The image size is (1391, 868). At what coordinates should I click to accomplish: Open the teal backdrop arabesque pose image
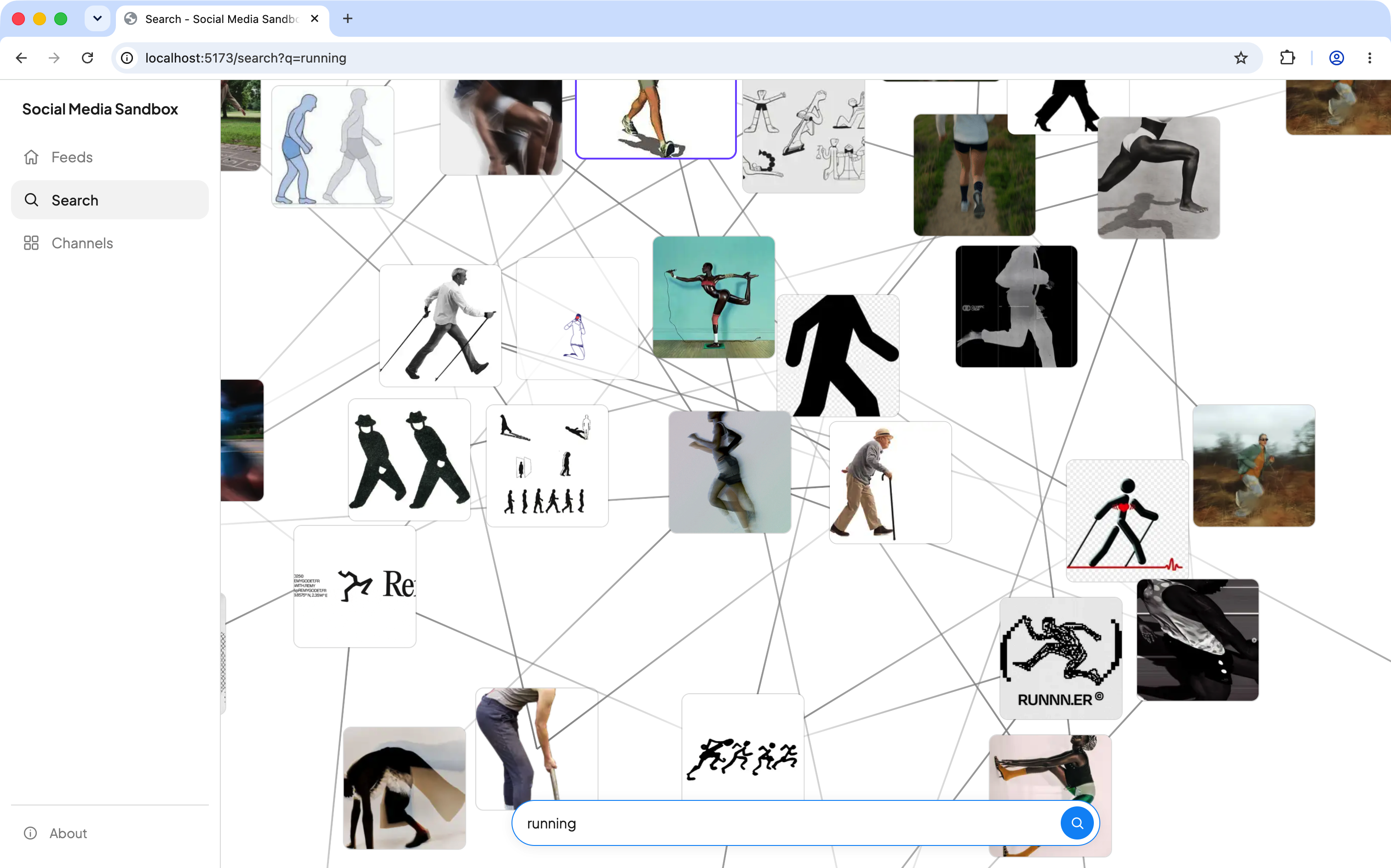click(x=714, y=297)
